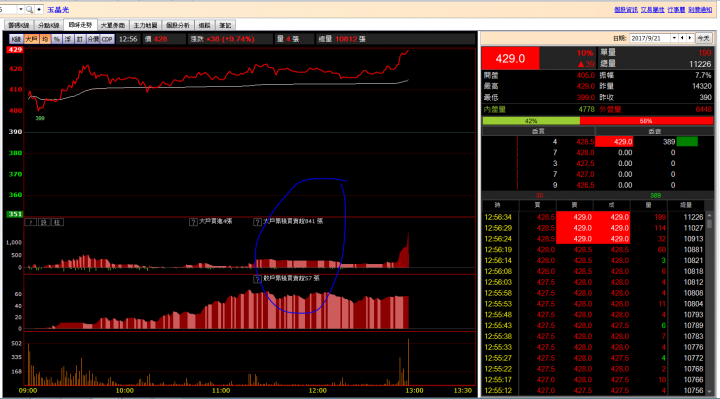Toggle the 均 average line button
Viewport: 720px width, 399px height.
tap(45, 39)
